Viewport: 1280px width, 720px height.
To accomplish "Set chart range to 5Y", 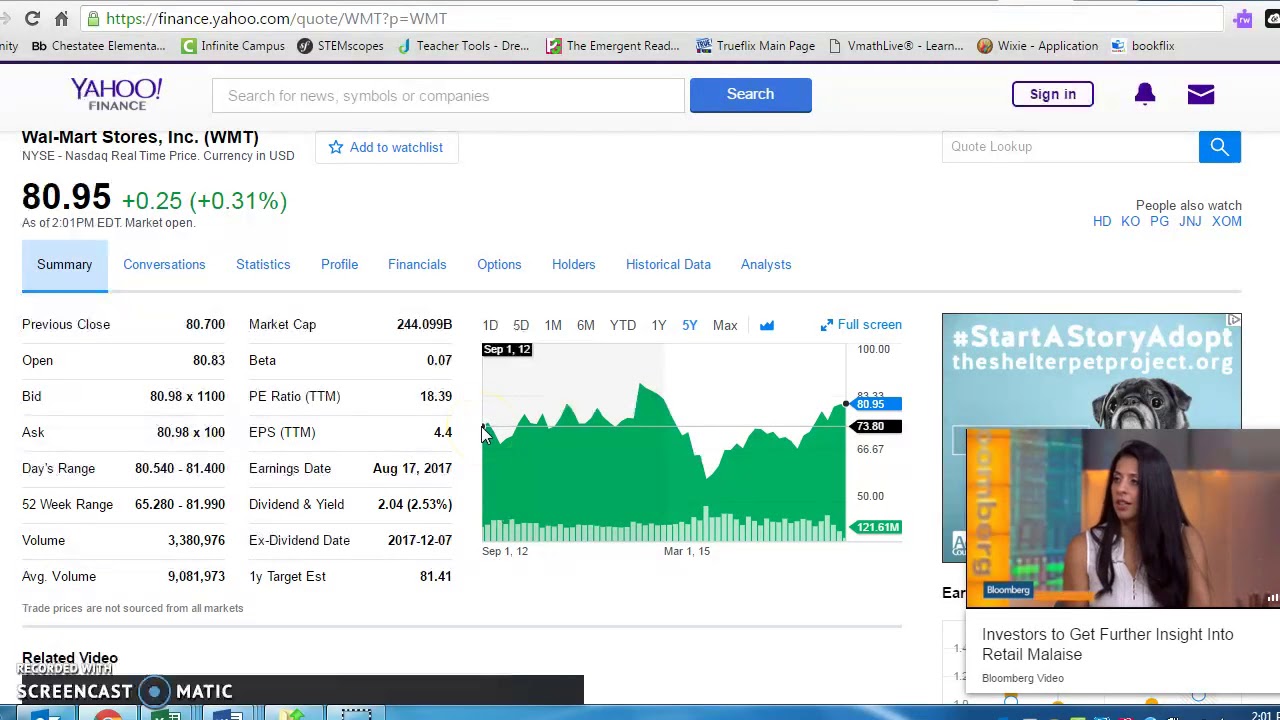I will (x=690, y=325).
